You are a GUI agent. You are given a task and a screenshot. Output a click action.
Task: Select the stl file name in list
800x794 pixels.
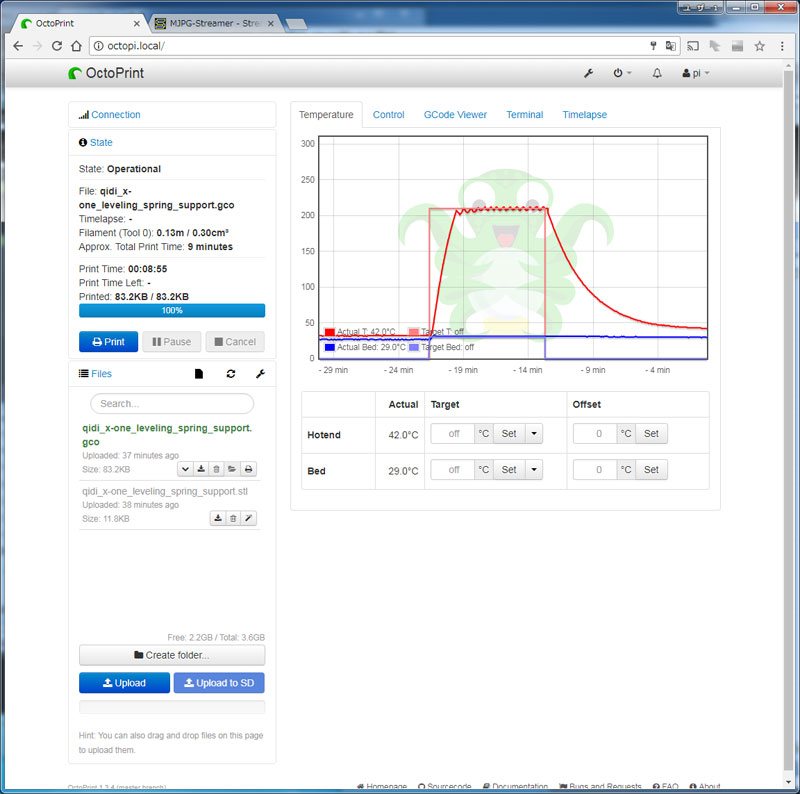pos(165,491)
